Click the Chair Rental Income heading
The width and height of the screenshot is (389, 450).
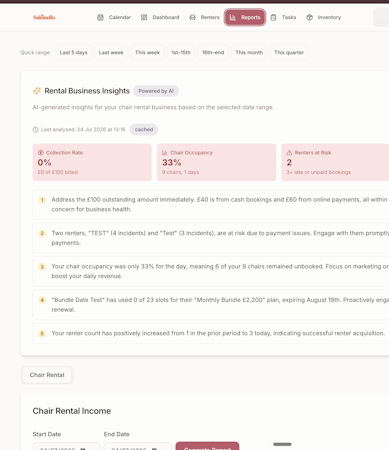pos(72,411)
